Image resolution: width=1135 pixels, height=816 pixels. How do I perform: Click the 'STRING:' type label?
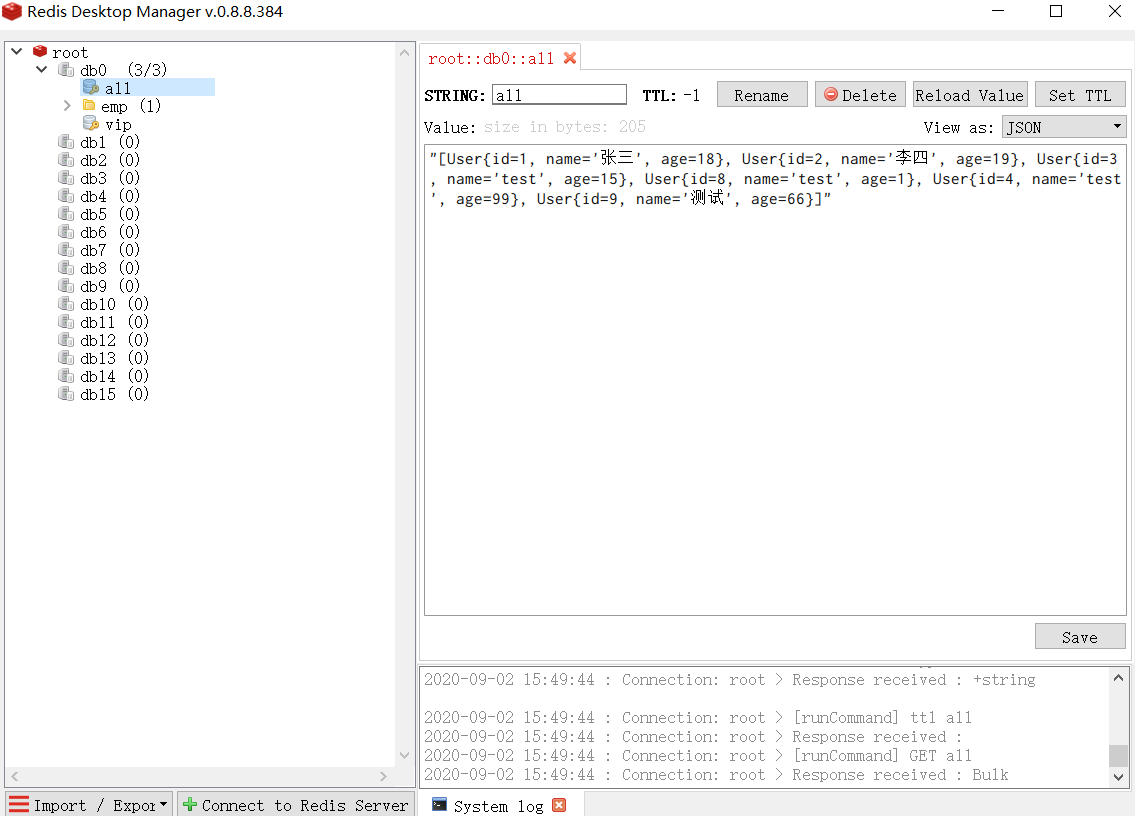click(455, 96)
